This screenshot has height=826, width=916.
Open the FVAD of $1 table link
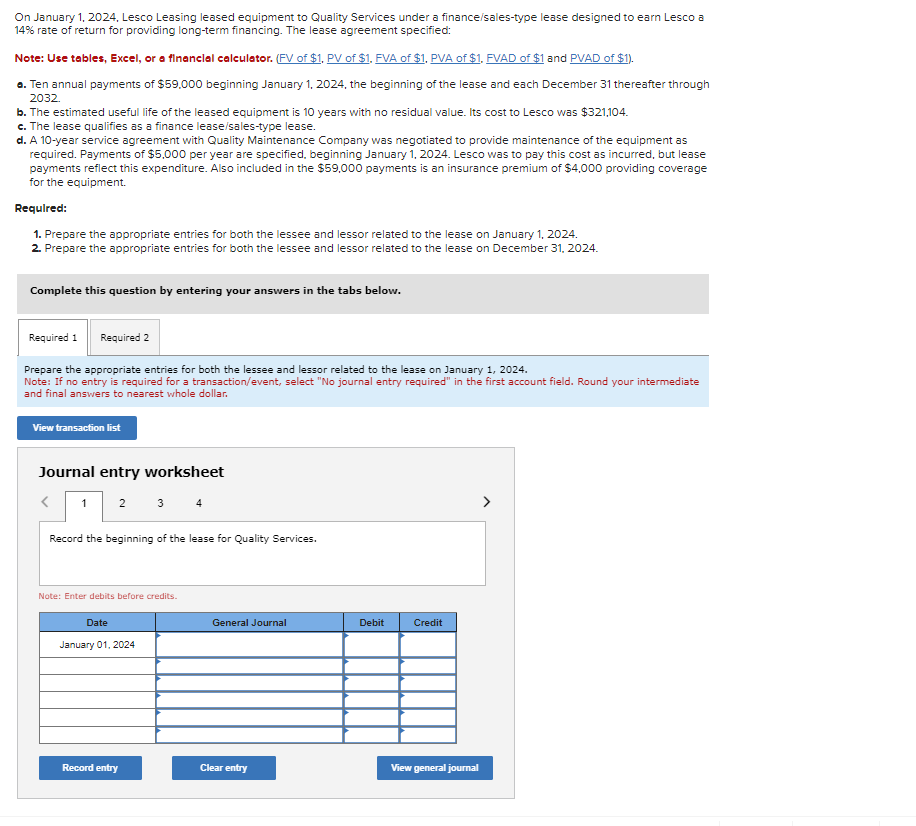[x=515, y=58]
